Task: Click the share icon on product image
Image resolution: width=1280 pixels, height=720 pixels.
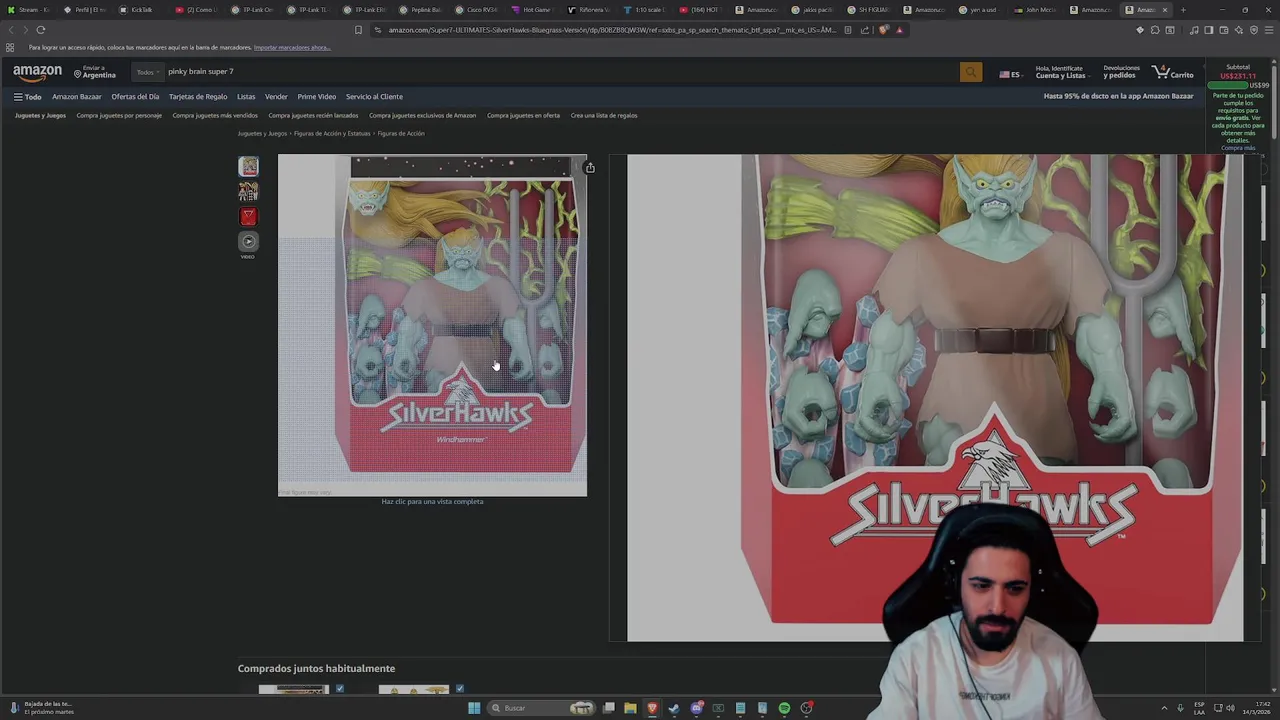Action: (x=590, y=168)
